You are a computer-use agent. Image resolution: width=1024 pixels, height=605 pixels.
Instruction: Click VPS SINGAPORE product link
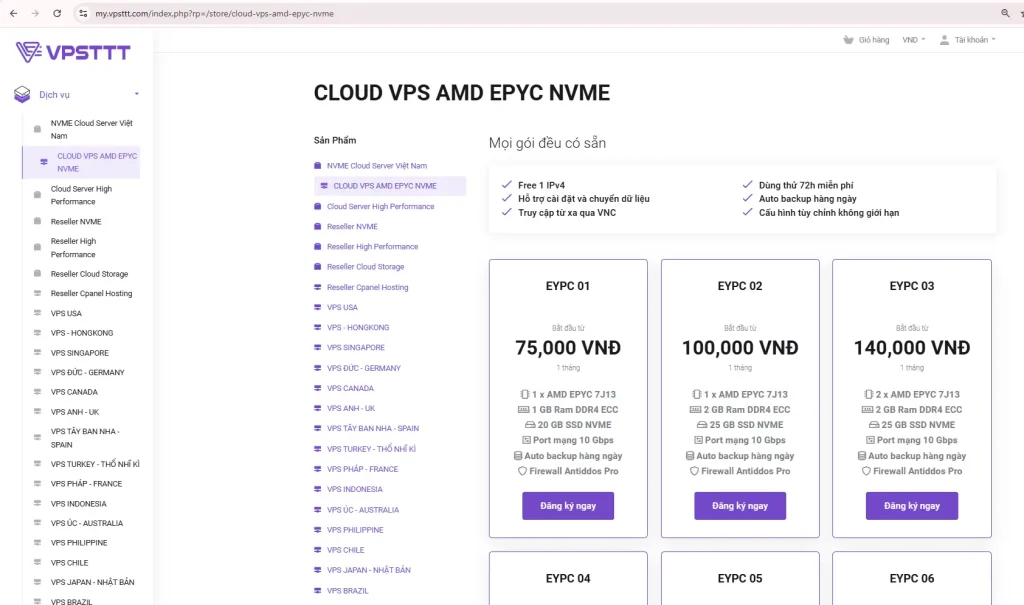pyautogui.click(x=355, y=348)
